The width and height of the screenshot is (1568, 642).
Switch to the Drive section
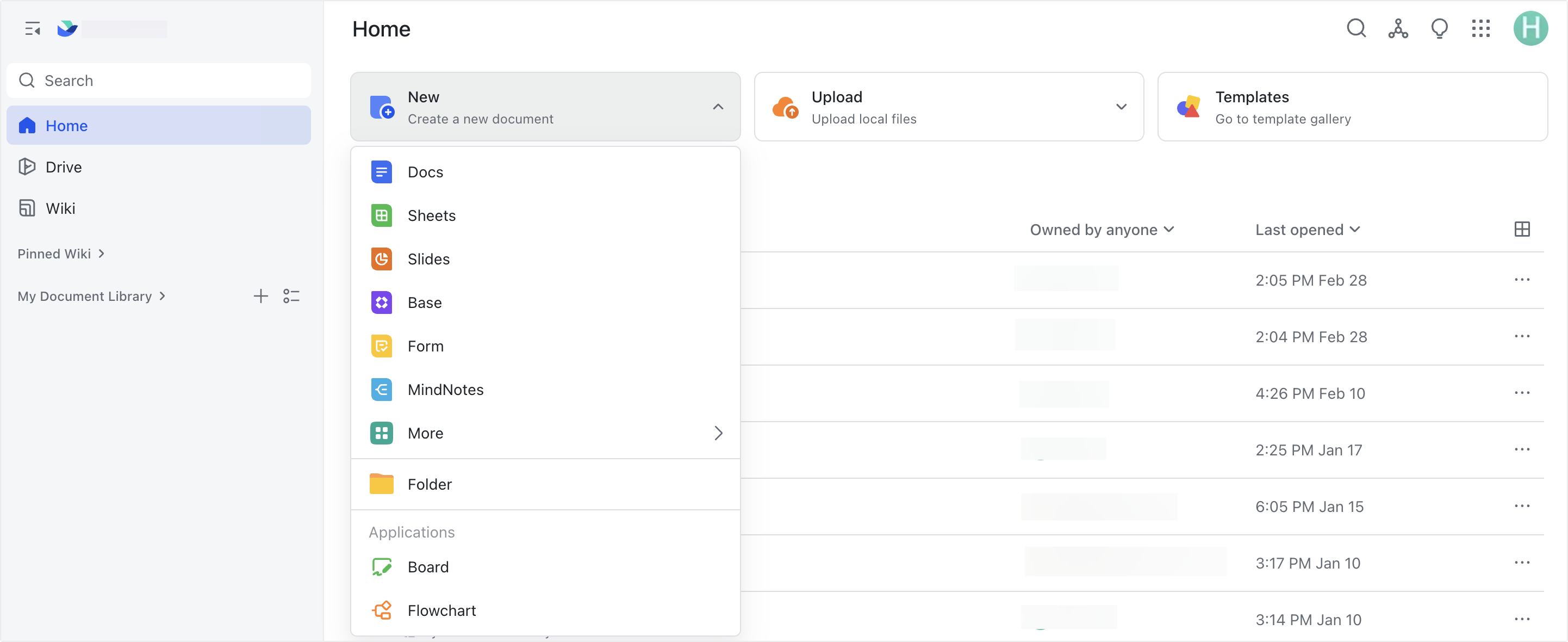(x=63, y=166)
